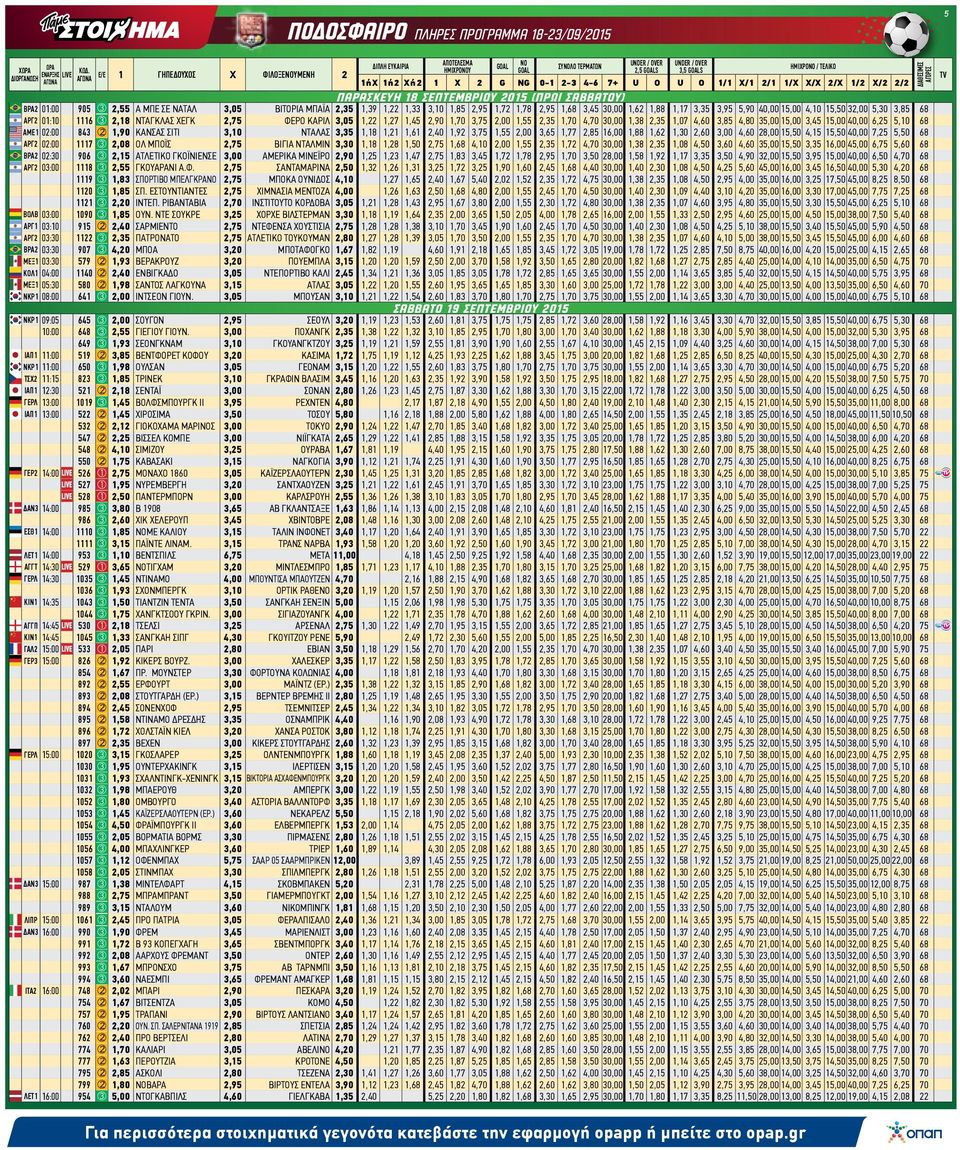Image resolution: width=960 pixels, height=1150 pixels.
Task: Click the team name ΒΙΡΤΟΥΣ ΕΝΤΕΛΑ
Action: (x=300, y=1084)
